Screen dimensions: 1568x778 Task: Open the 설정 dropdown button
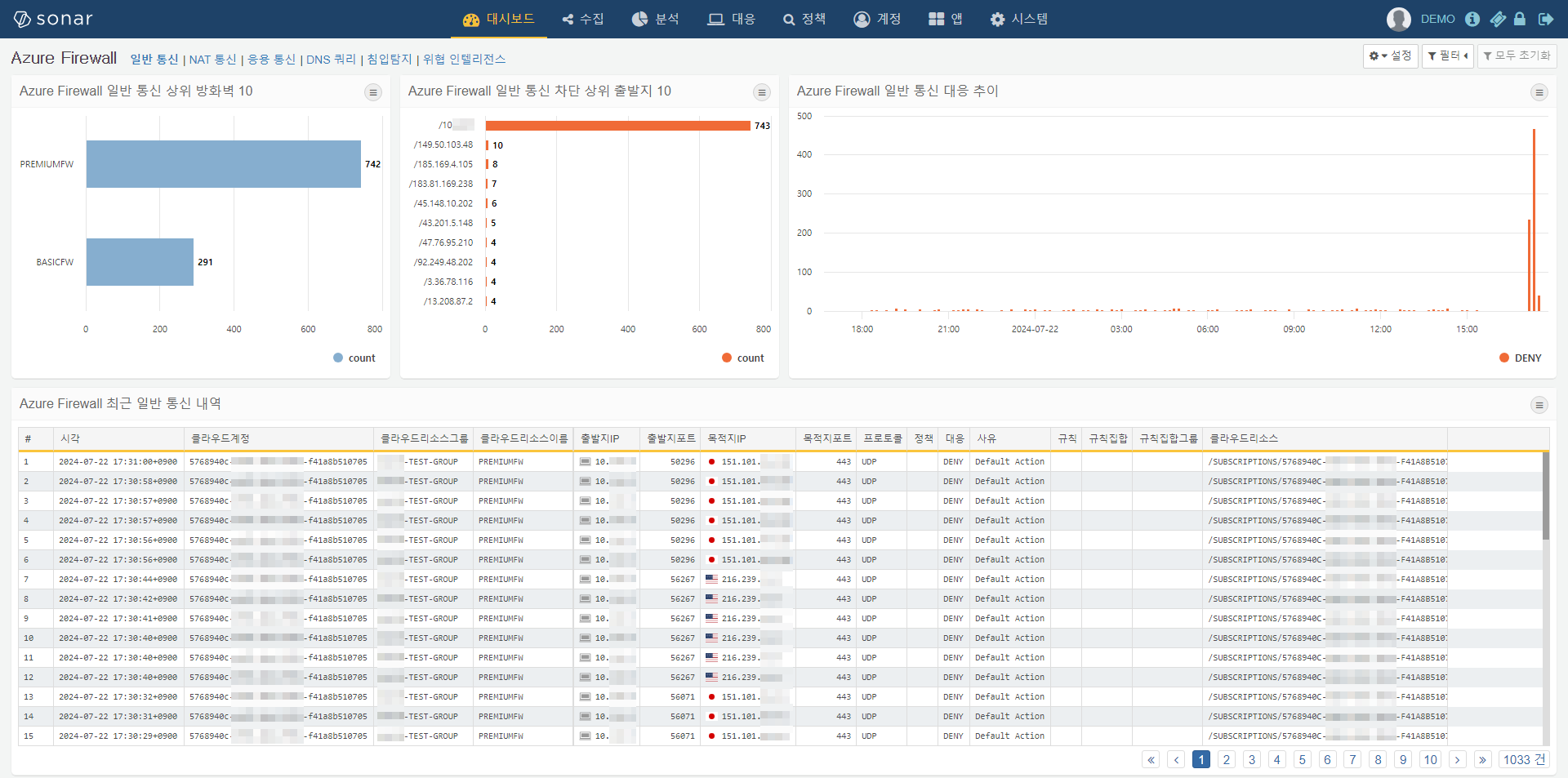pos(1390,56)
